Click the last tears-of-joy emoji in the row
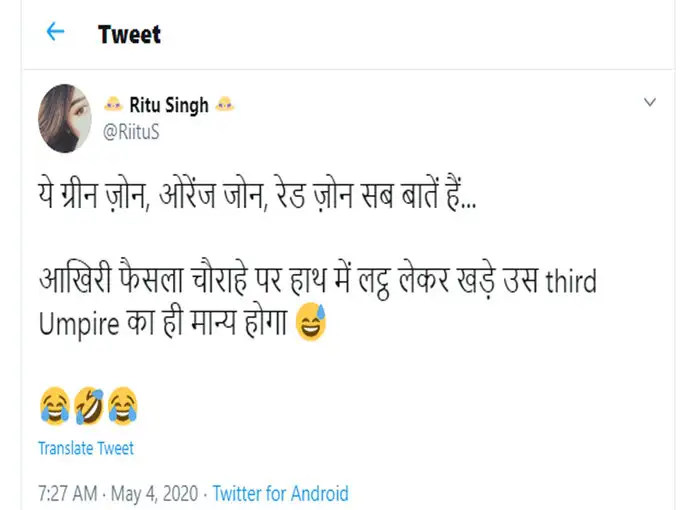The width and height of the screenshot is (680, 510). [122, 406]
